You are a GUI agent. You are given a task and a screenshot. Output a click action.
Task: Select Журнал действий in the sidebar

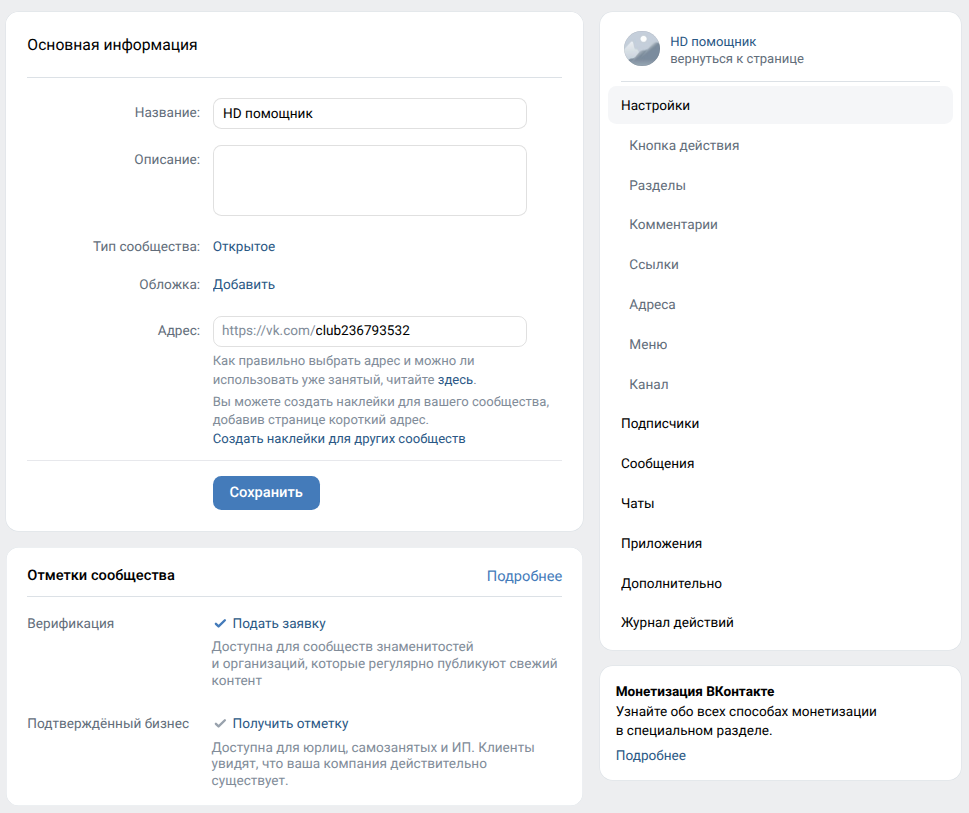pyautogui.click(x=677, y=623)
